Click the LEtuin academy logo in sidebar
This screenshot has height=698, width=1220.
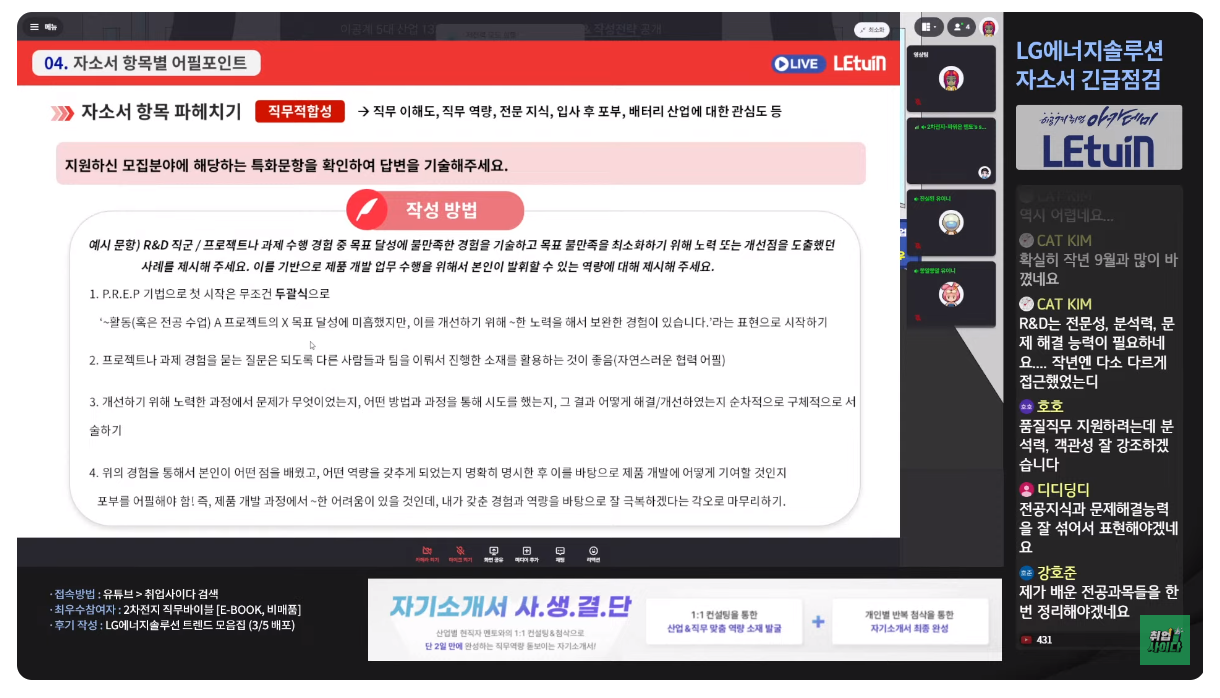[x=1099, y=138]
